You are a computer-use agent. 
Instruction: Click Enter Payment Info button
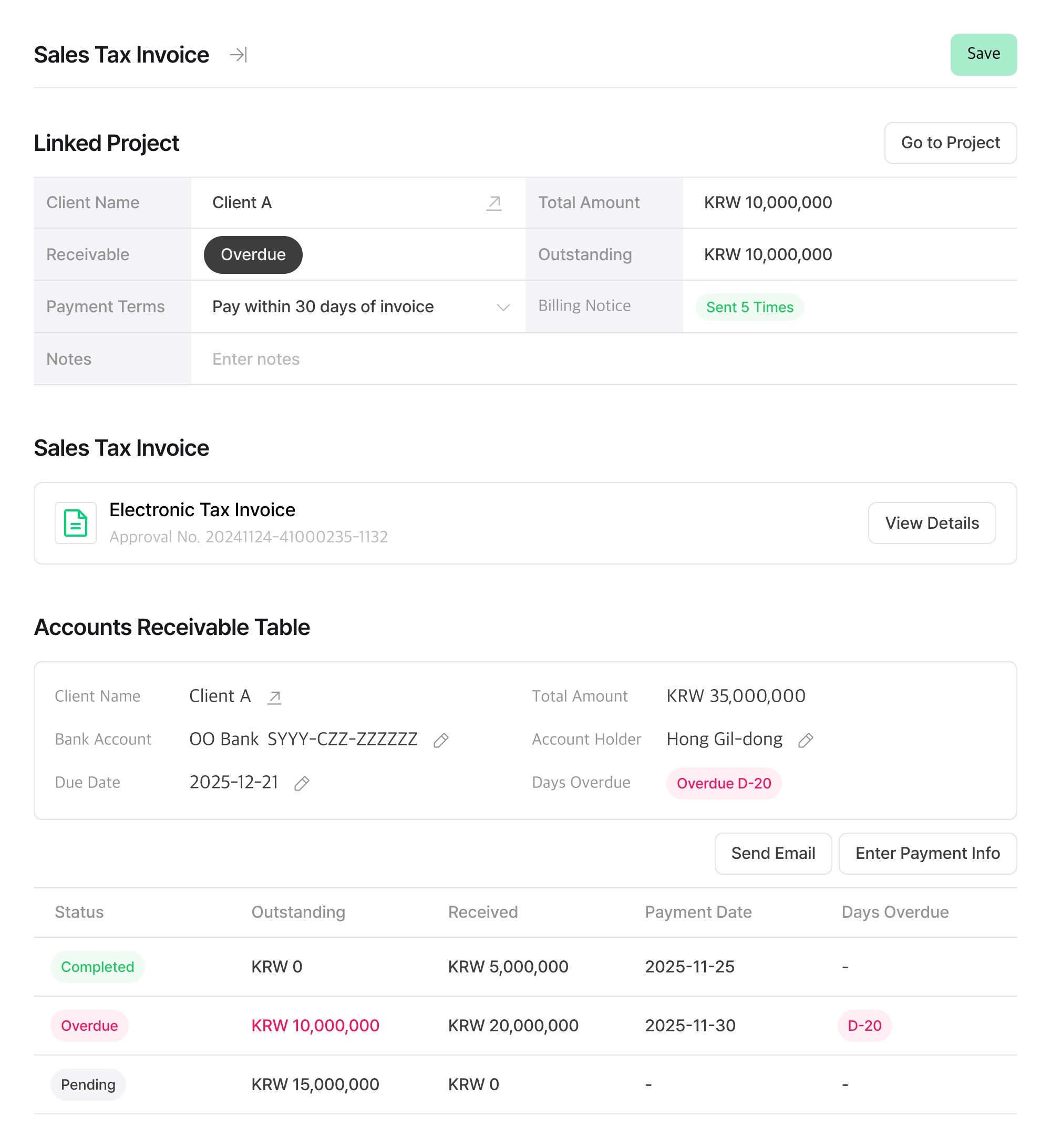click(927, 853)
